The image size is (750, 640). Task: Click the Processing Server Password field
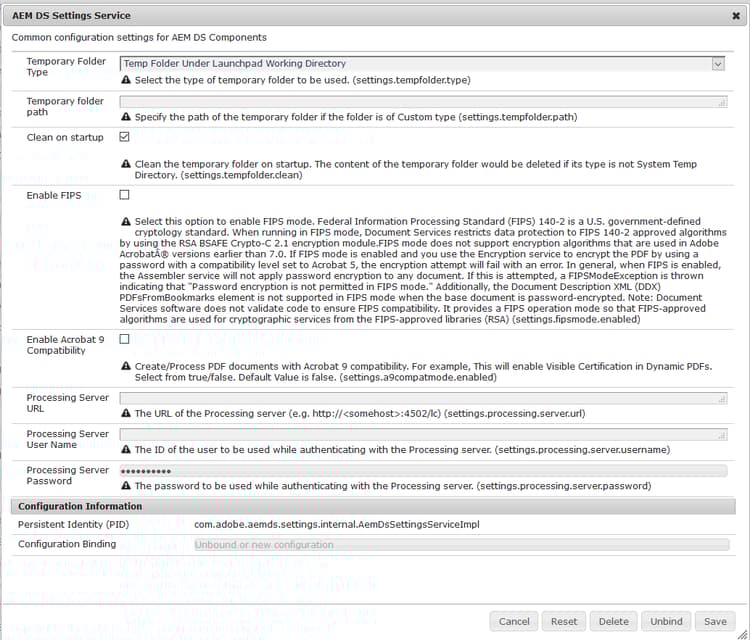tap(423, 471)
